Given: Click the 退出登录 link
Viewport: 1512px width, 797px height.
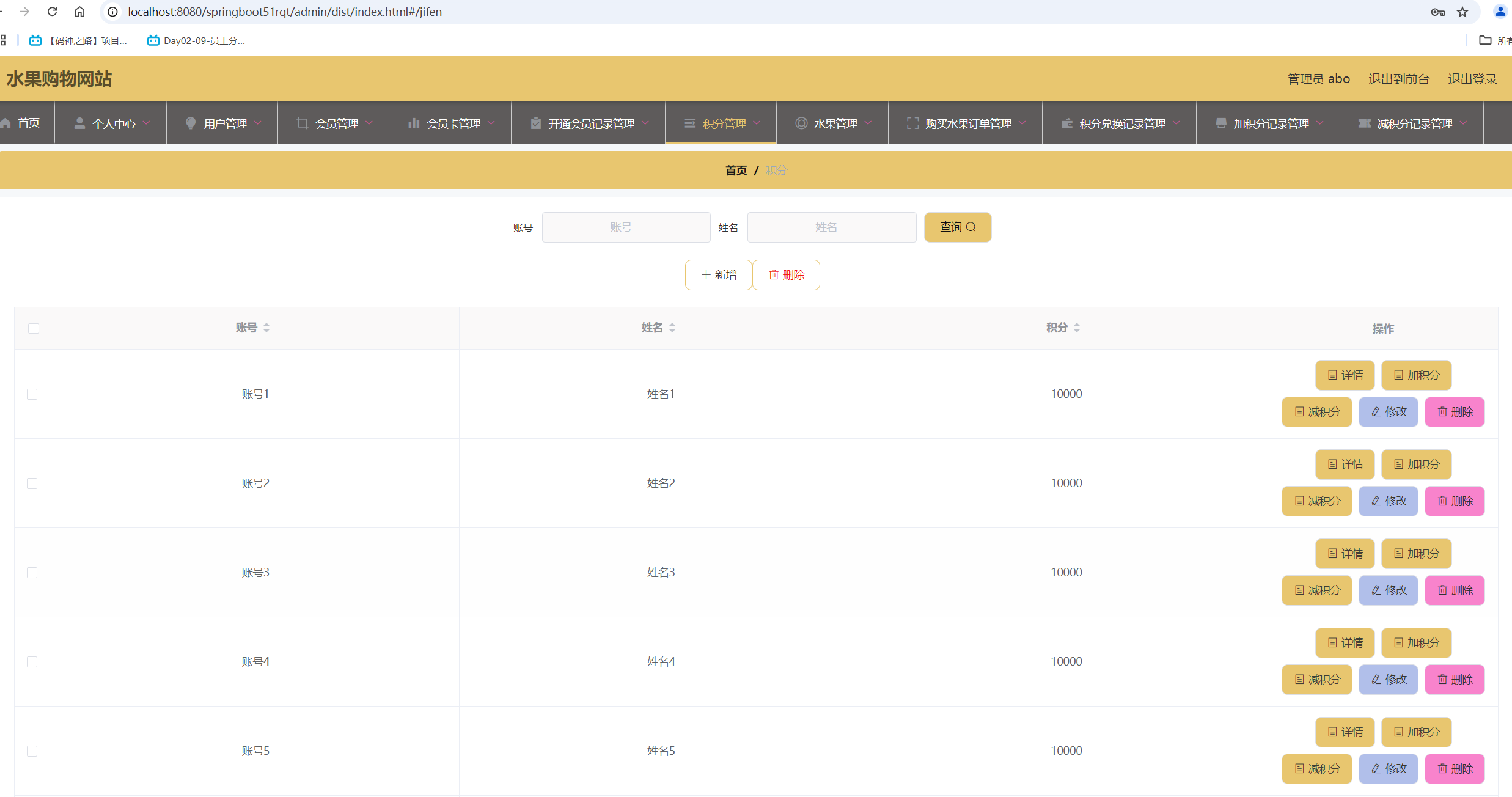Looking at the screenshot, I should (x=1472, y=79).
